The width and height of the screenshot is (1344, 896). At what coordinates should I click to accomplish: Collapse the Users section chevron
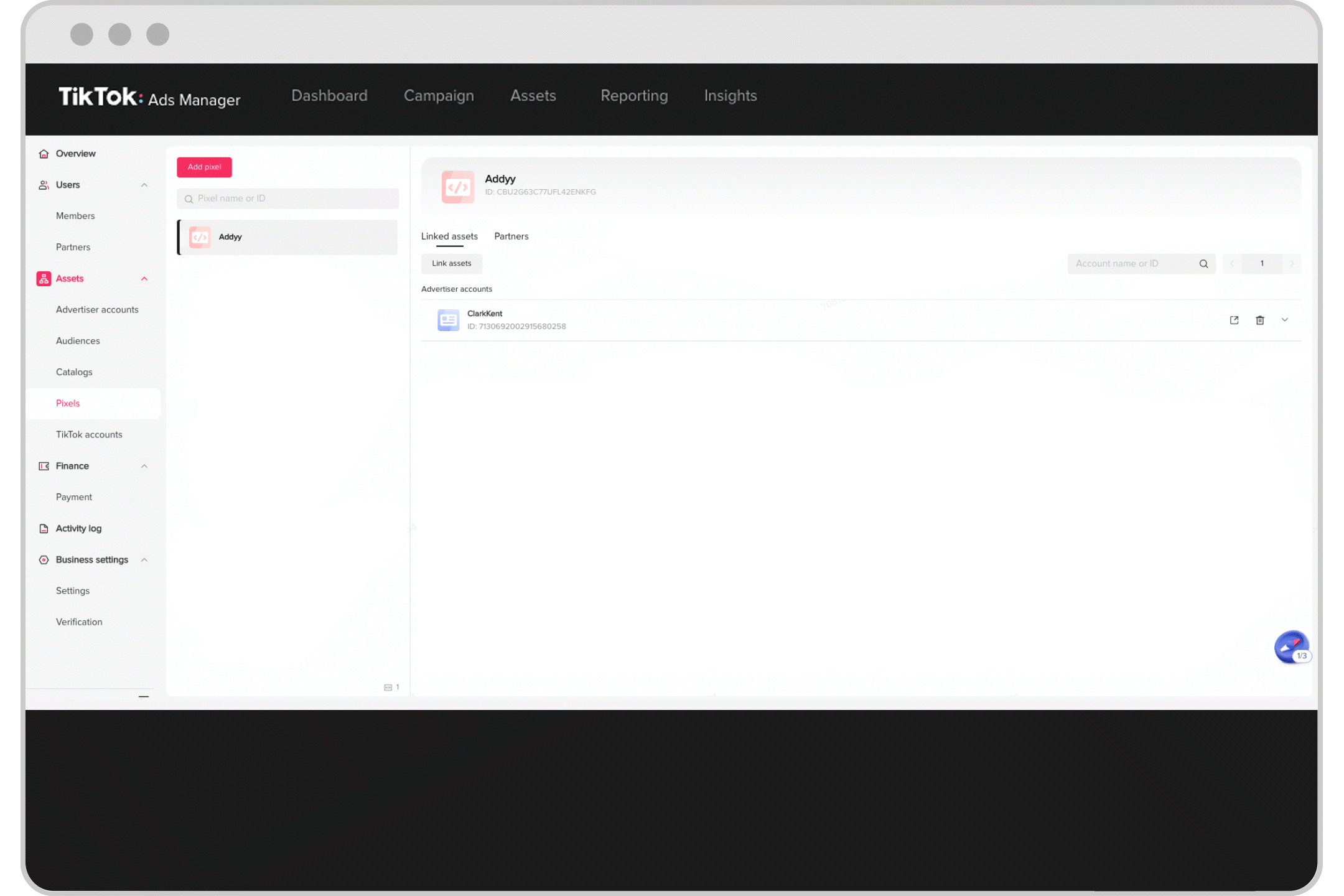tap(144, 185)
